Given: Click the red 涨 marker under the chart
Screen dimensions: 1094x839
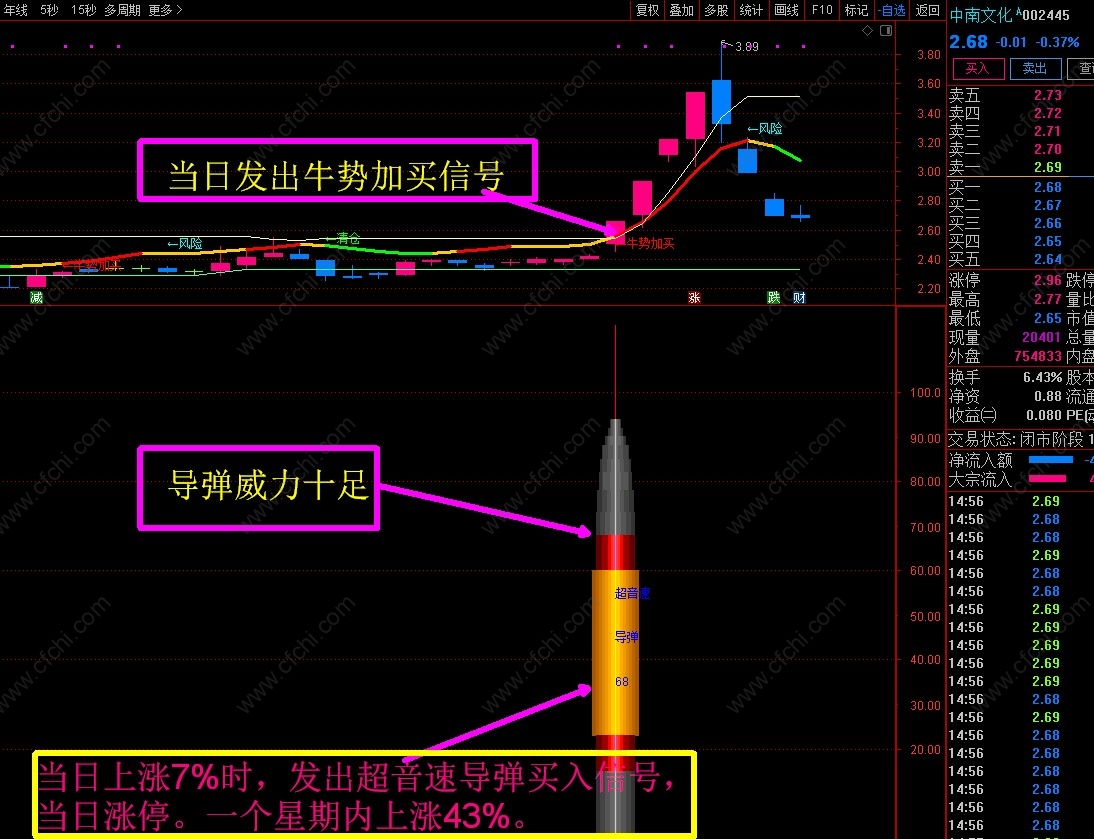Looking at the screenshot, I should coord(694,298).
